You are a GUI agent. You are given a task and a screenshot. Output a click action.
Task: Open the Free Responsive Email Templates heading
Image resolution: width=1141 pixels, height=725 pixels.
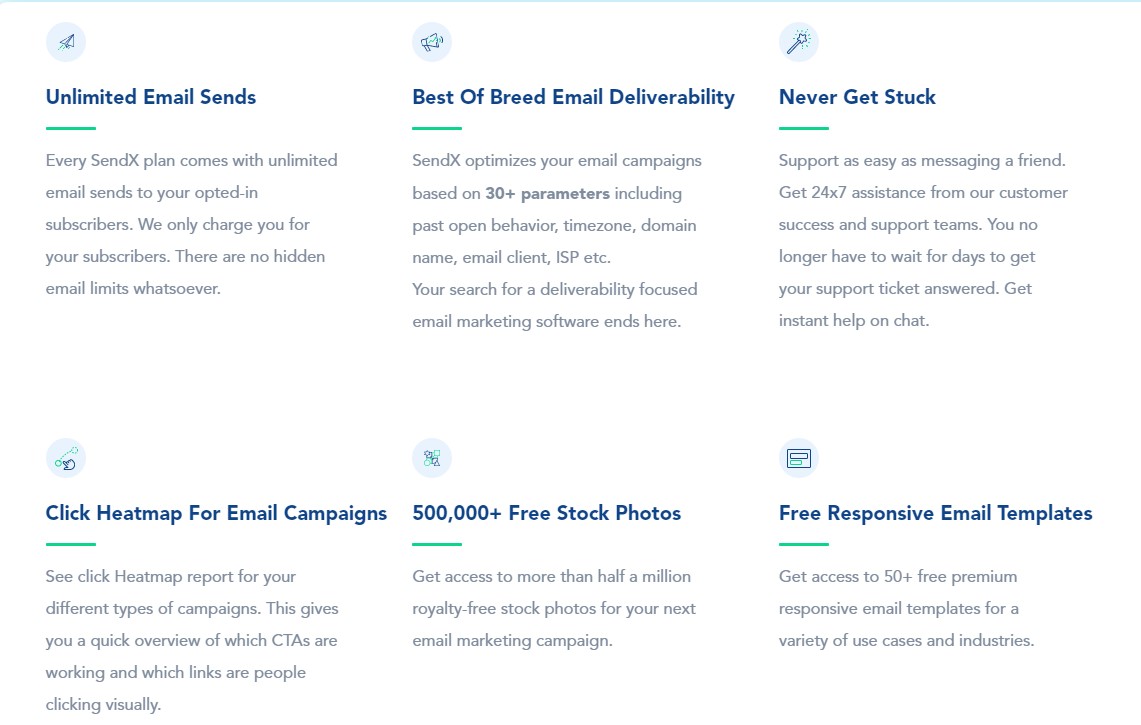point(935,514)
